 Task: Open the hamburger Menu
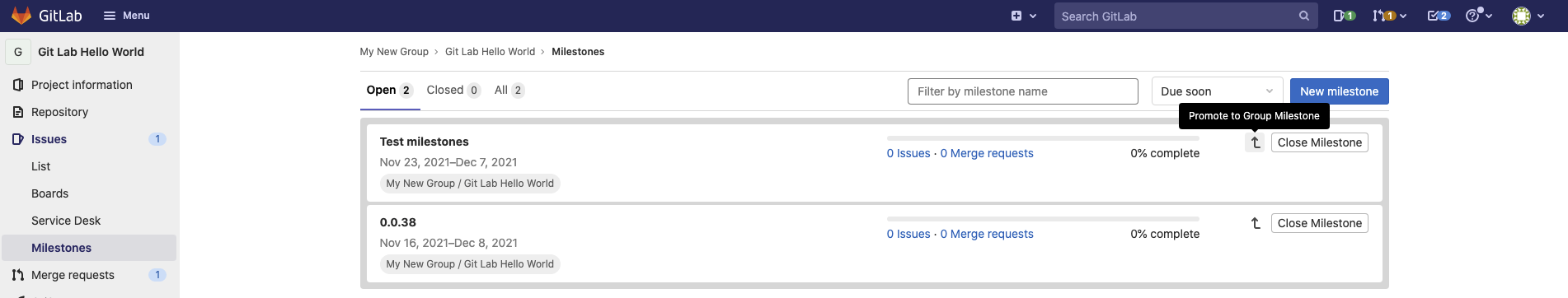click(x=126, y=16)
